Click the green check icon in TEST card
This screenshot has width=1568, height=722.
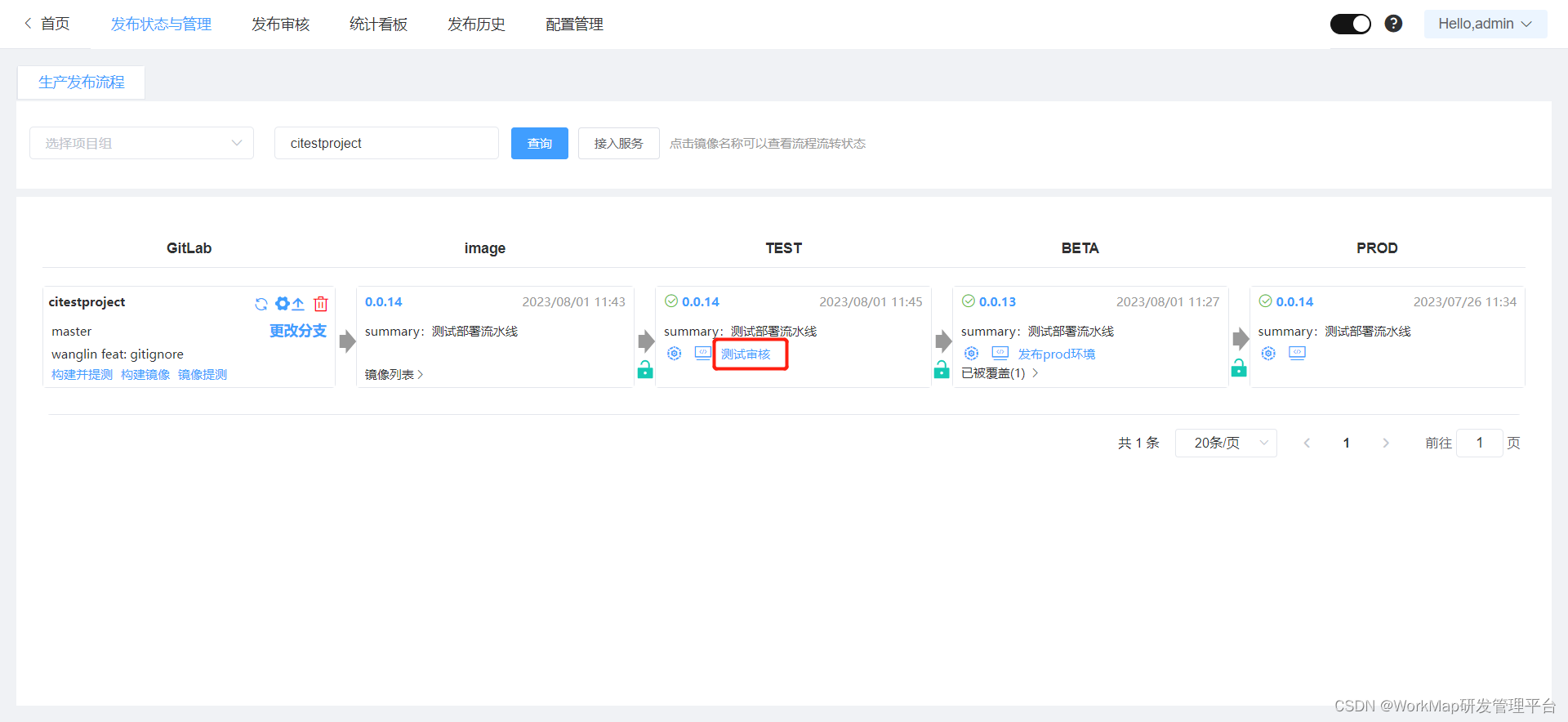point(671,301)
